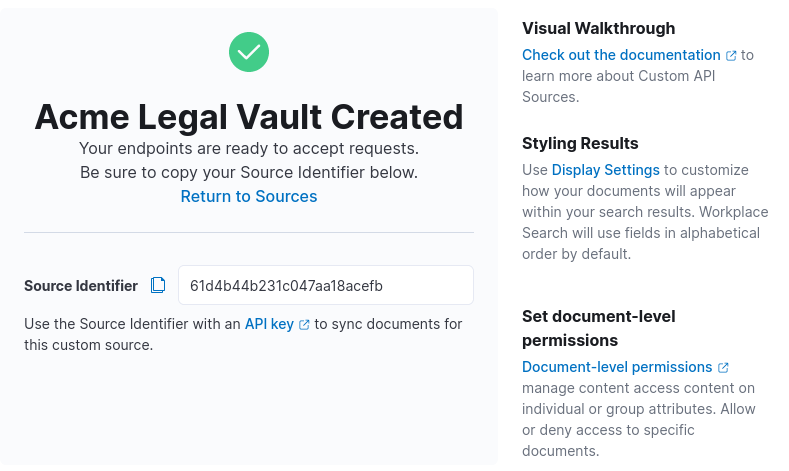Click the external-link icon beside API key

(x=304, y=325)
